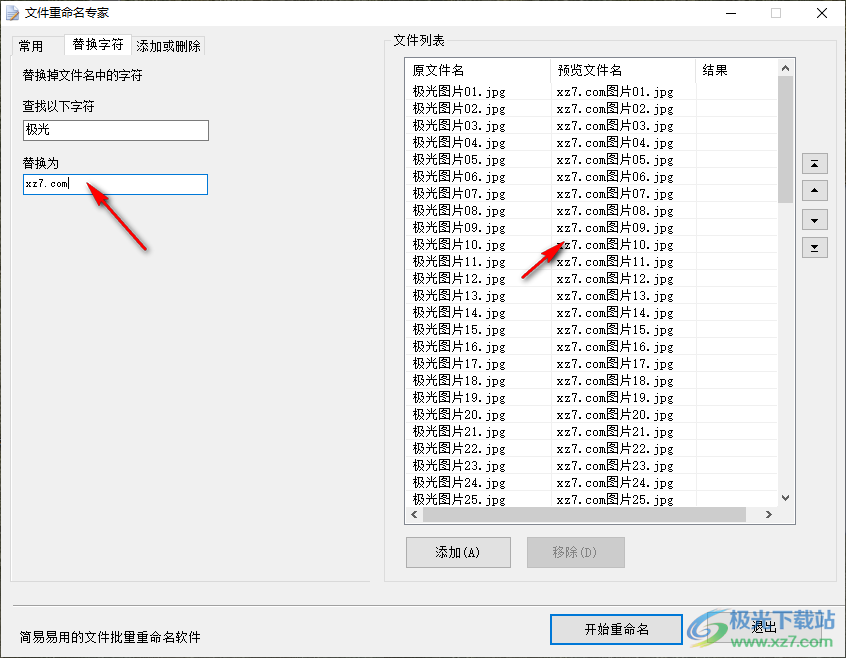Viewport: 846px width, 658px height.
Task: Select row 极光图片01.jpg
Action: point(591,91)
